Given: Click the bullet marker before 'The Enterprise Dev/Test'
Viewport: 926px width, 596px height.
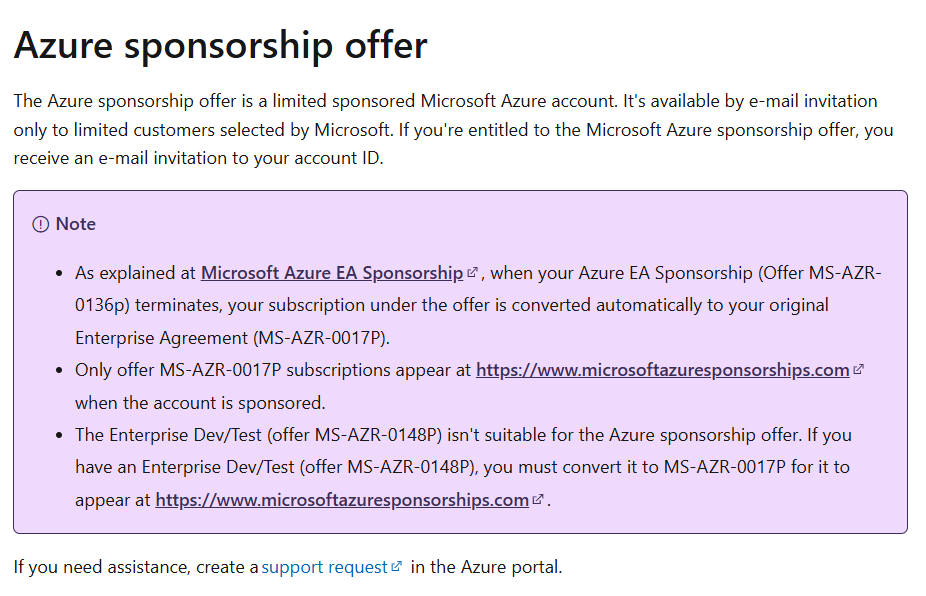Looking at the screenshot, I should pyautogui.click(x=59, y=436).
